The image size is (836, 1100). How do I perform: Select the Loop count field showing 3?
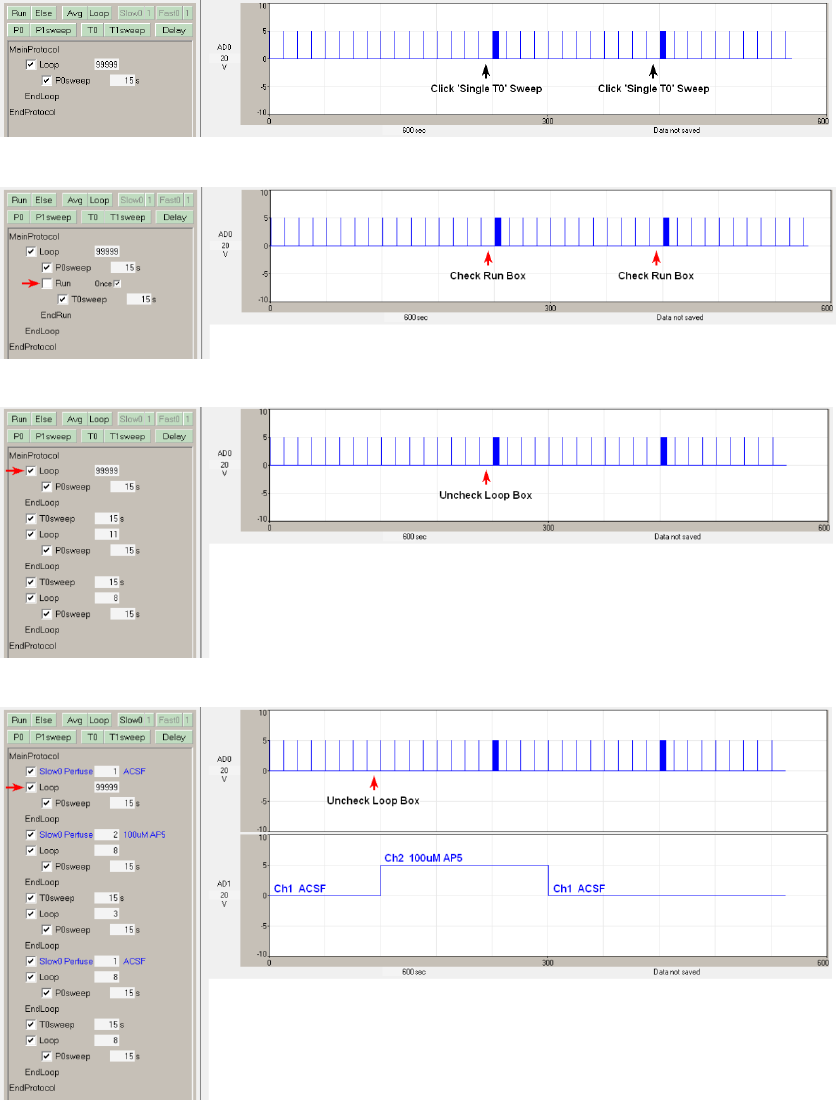(107, 913)
